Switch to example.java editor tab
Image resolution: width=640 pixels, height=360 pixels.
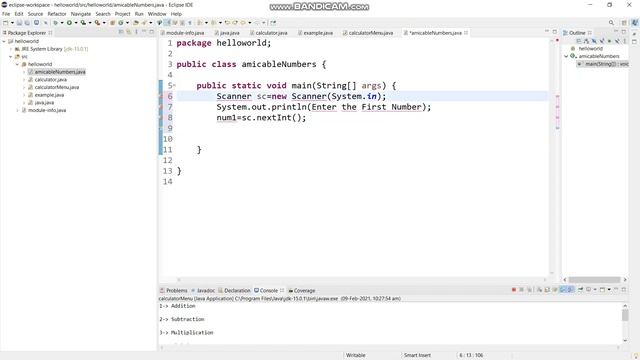click(x=315, y=33)
